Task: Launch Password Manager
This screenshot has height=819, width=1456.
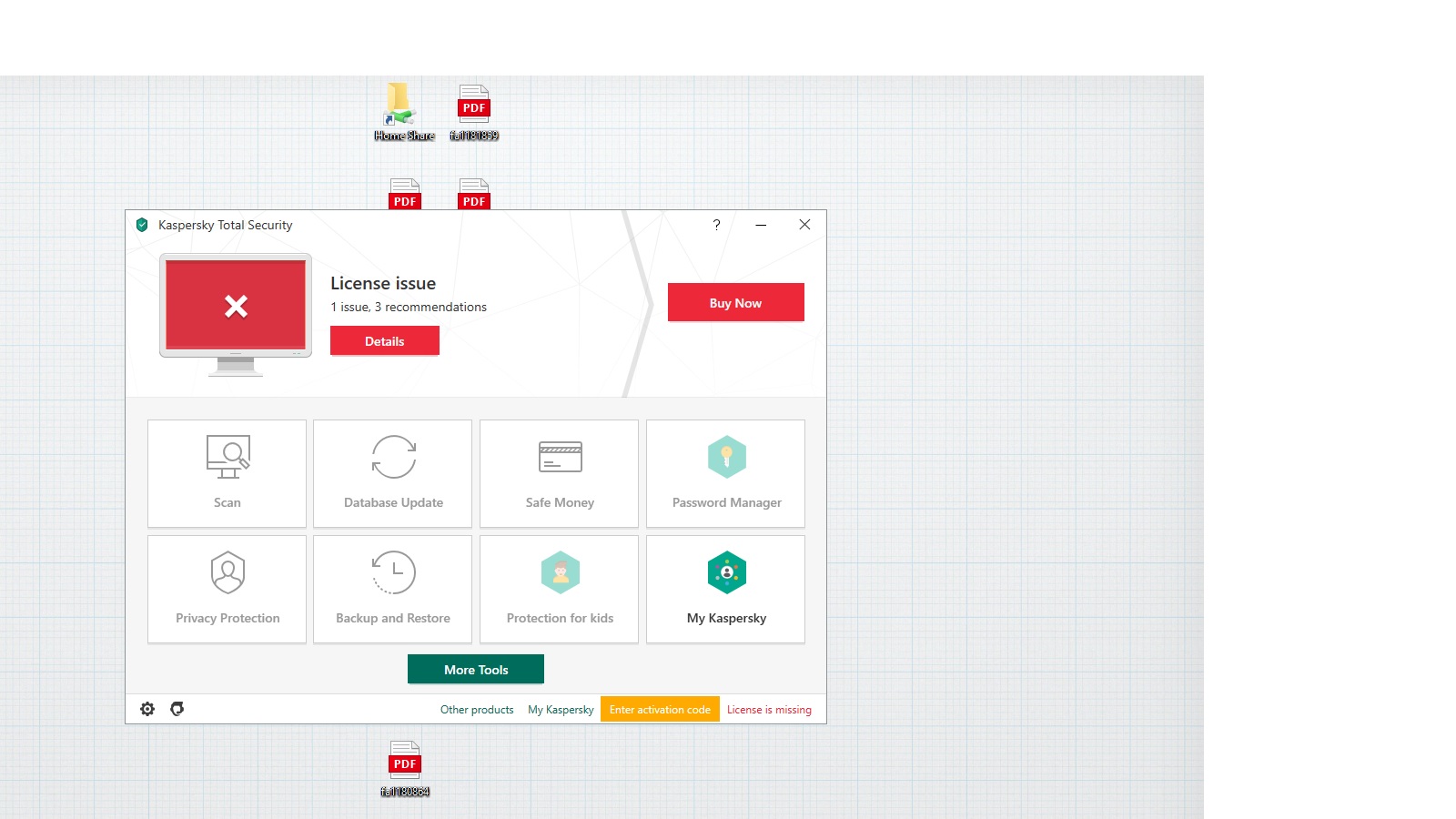Action: click(x=726, y=473)
